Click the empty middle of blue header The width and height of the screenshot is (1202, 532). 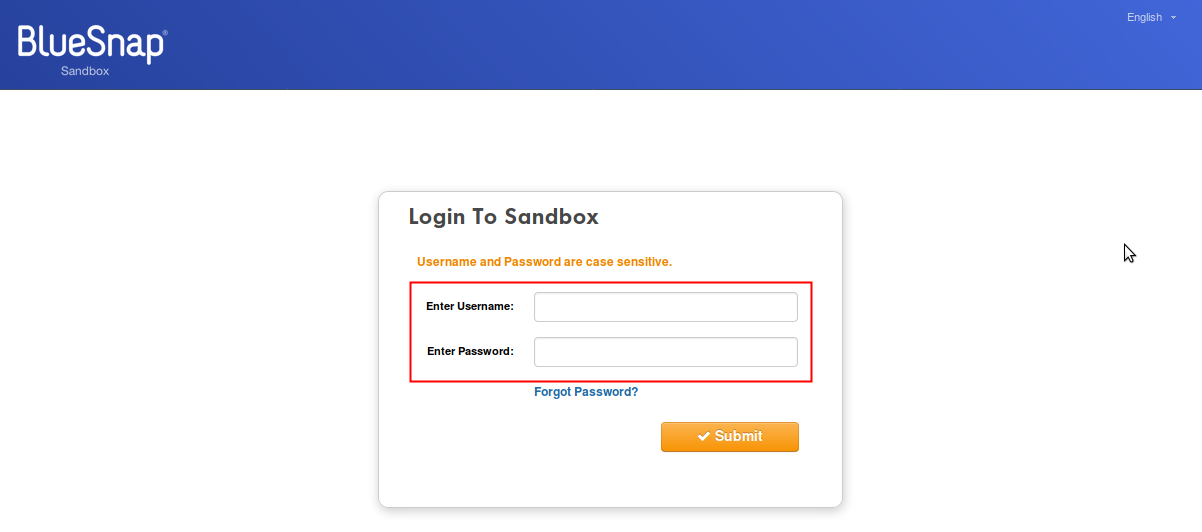tap(600, 45)
